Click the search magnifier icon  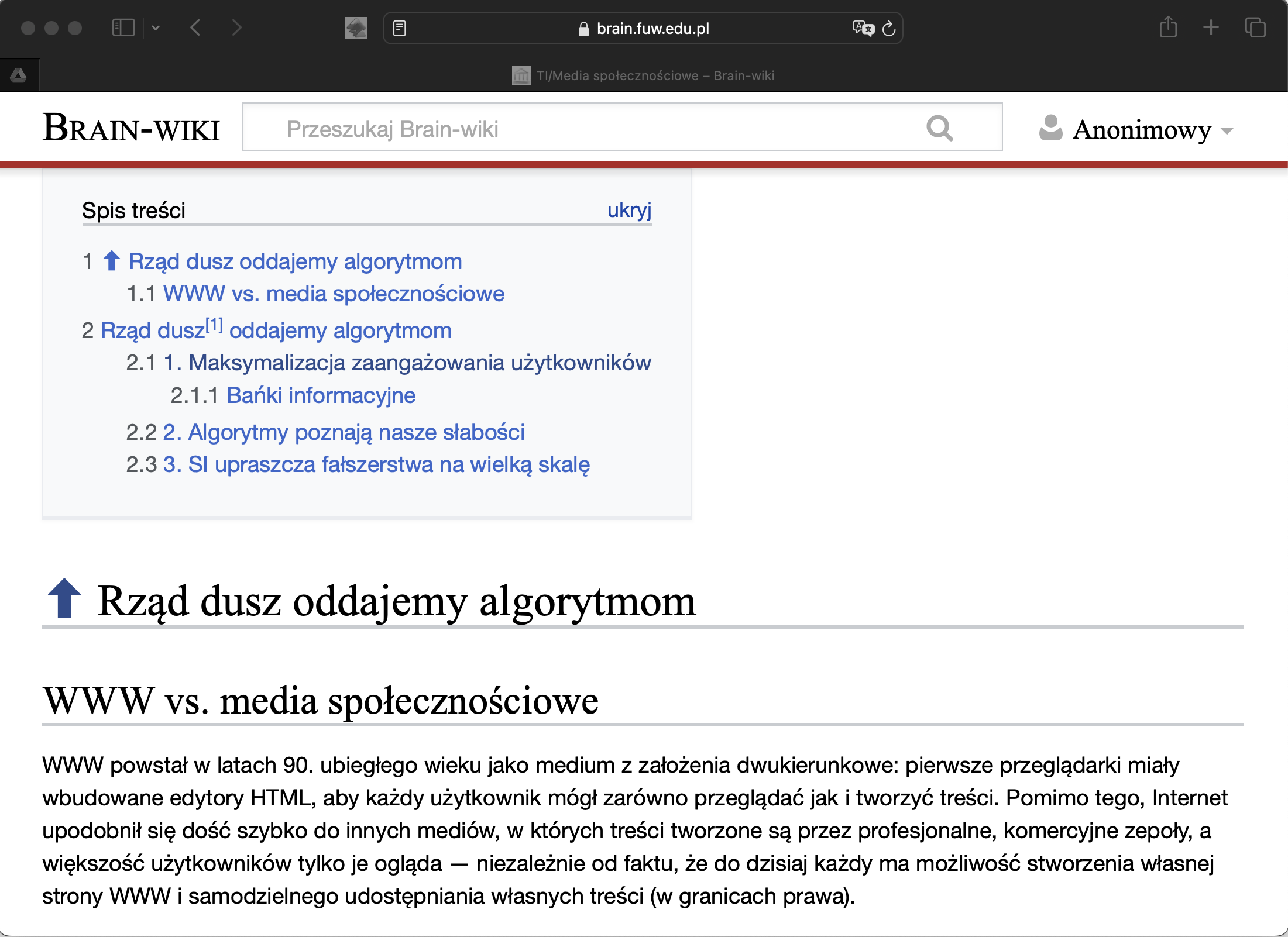pyautogui.click(x=939, y=128)
